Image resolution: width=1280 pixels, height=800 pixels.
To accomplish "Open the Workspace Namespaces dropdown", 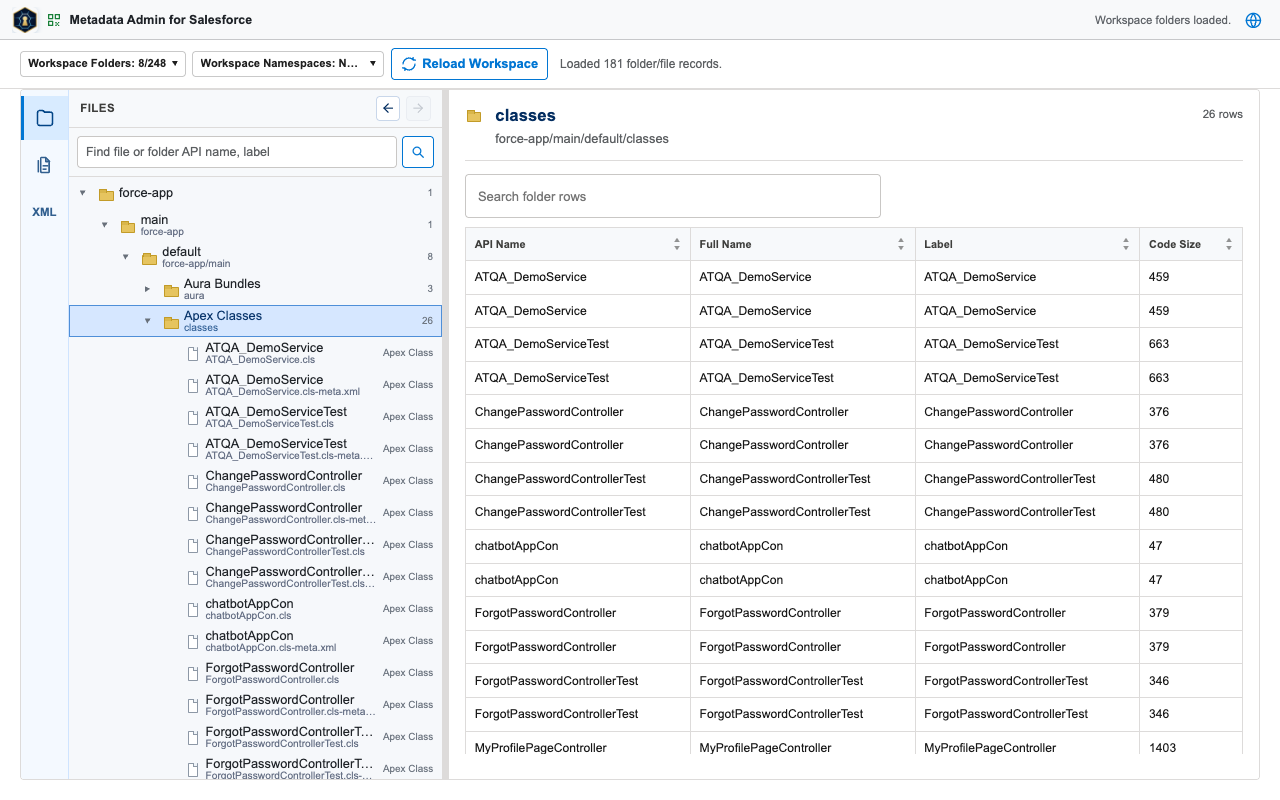I will pos(288,63).
